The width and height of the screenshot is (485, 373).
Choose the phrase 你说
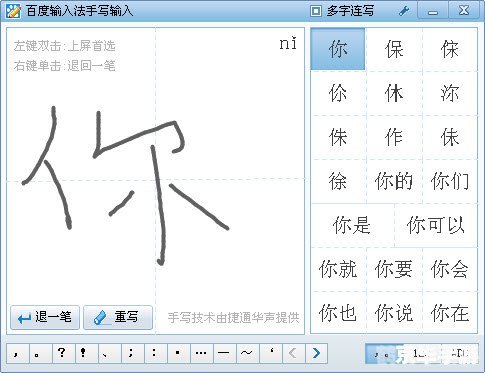pyautogui.click(x=394, y=313)
